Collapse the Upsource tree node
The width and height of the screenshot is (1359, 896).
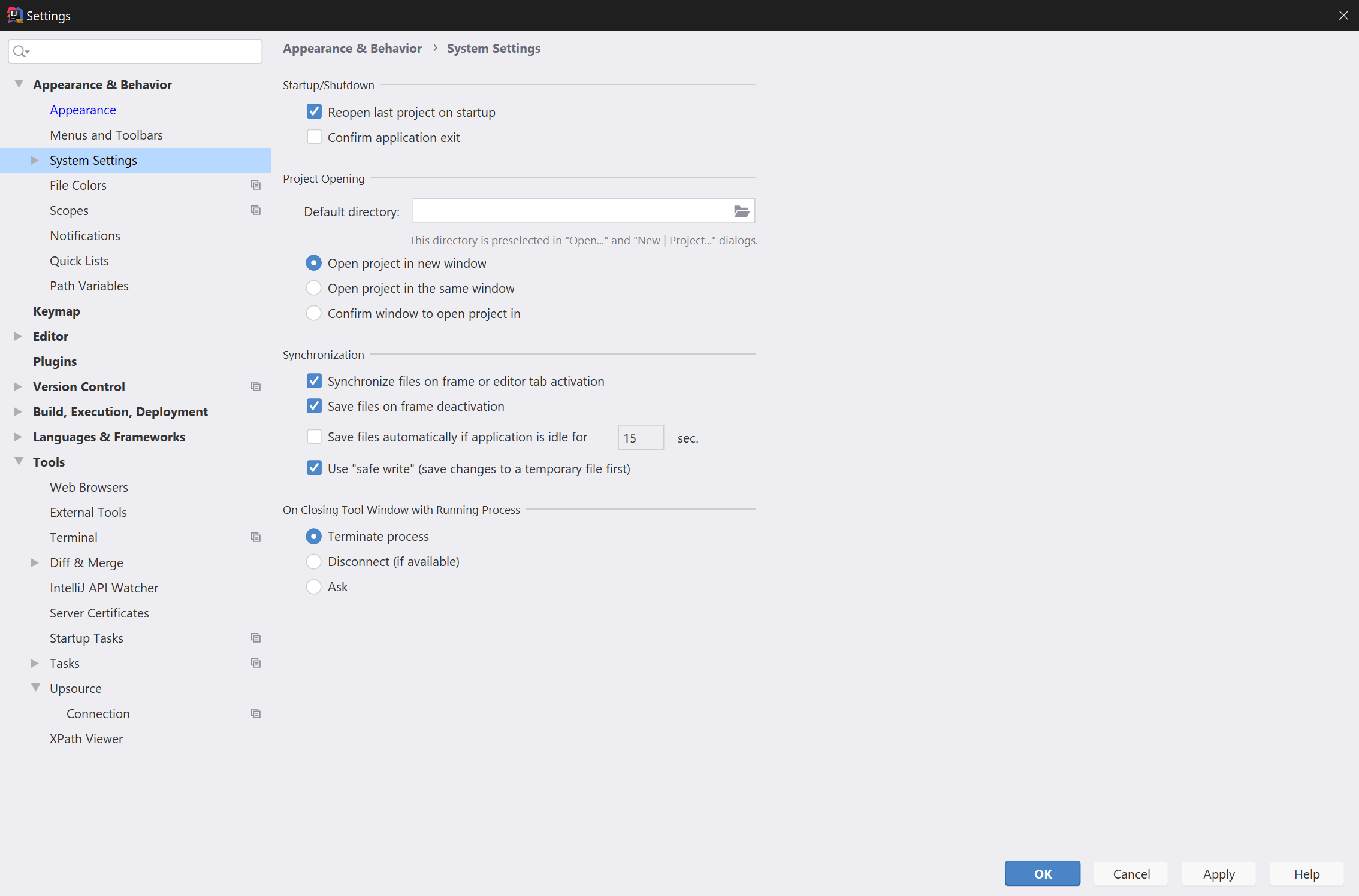coord(36,688)
